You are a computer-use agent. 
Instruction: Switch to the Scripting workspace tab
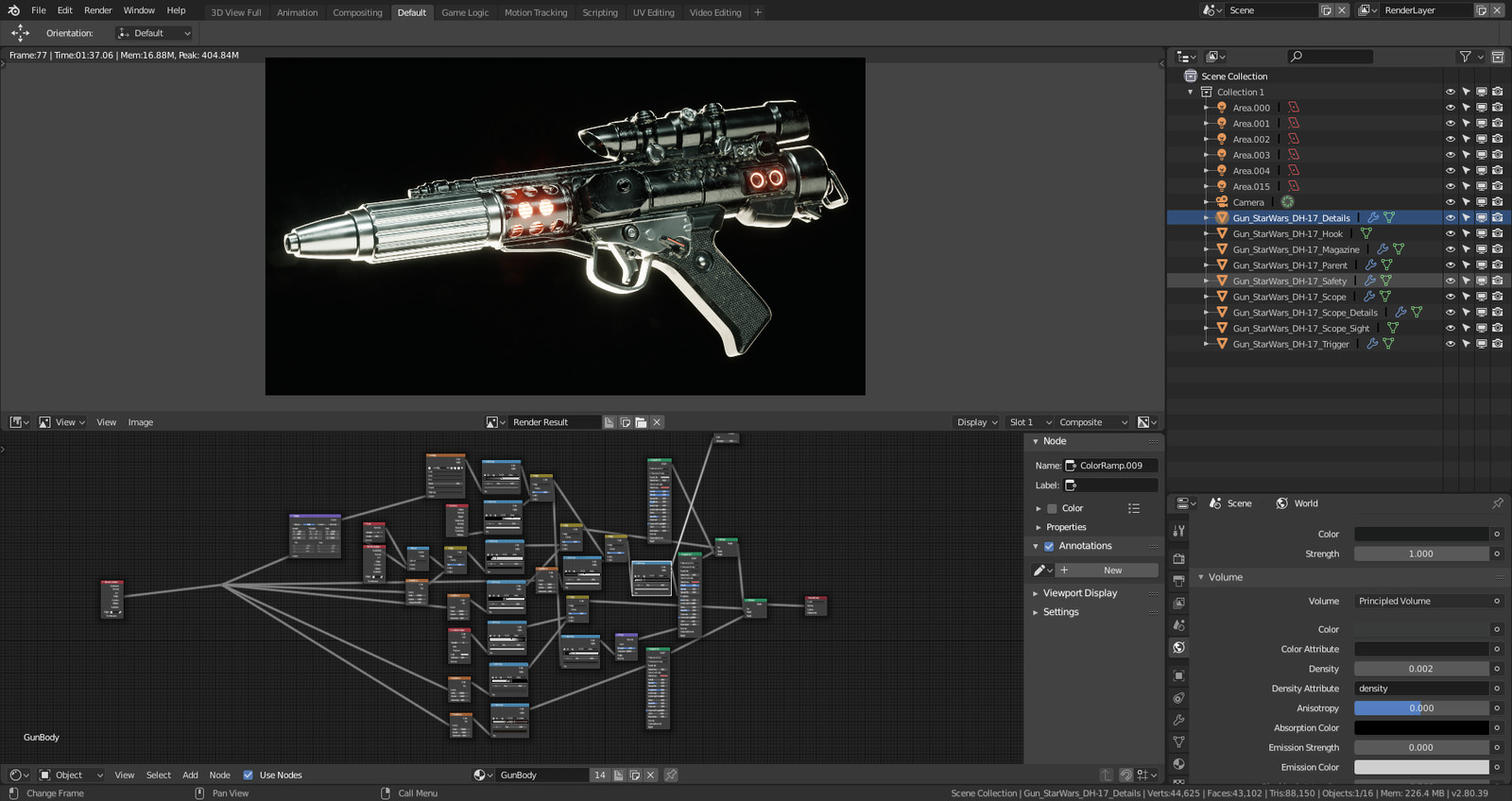599,12
